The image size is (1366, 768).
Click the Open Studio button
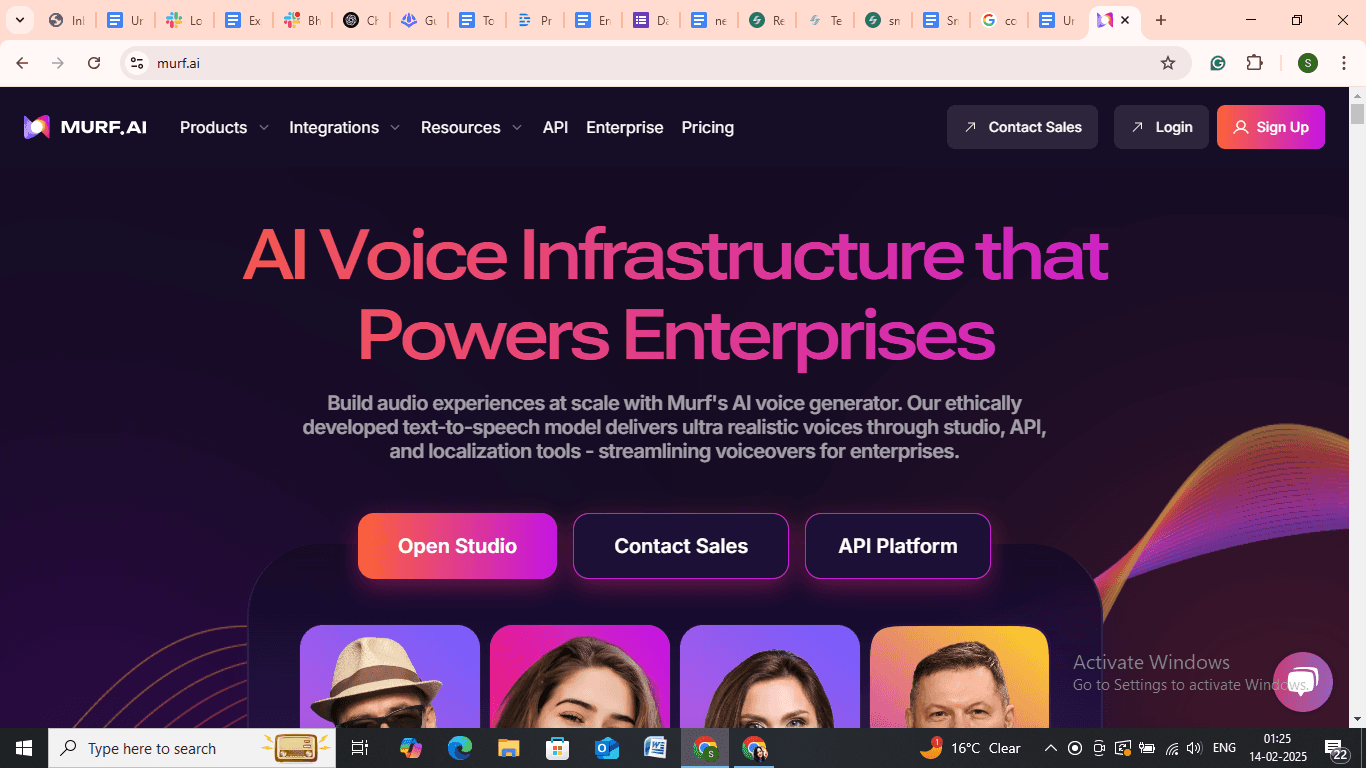point(457,546)
